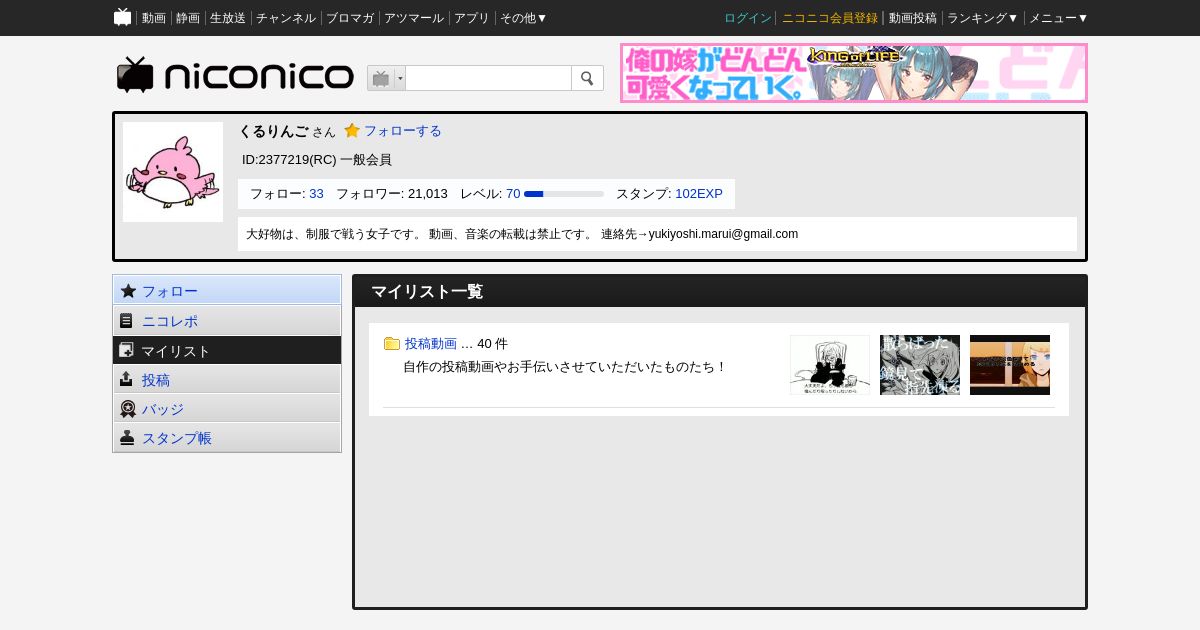Open the アツマール top menu item

(x=414, y=18)
